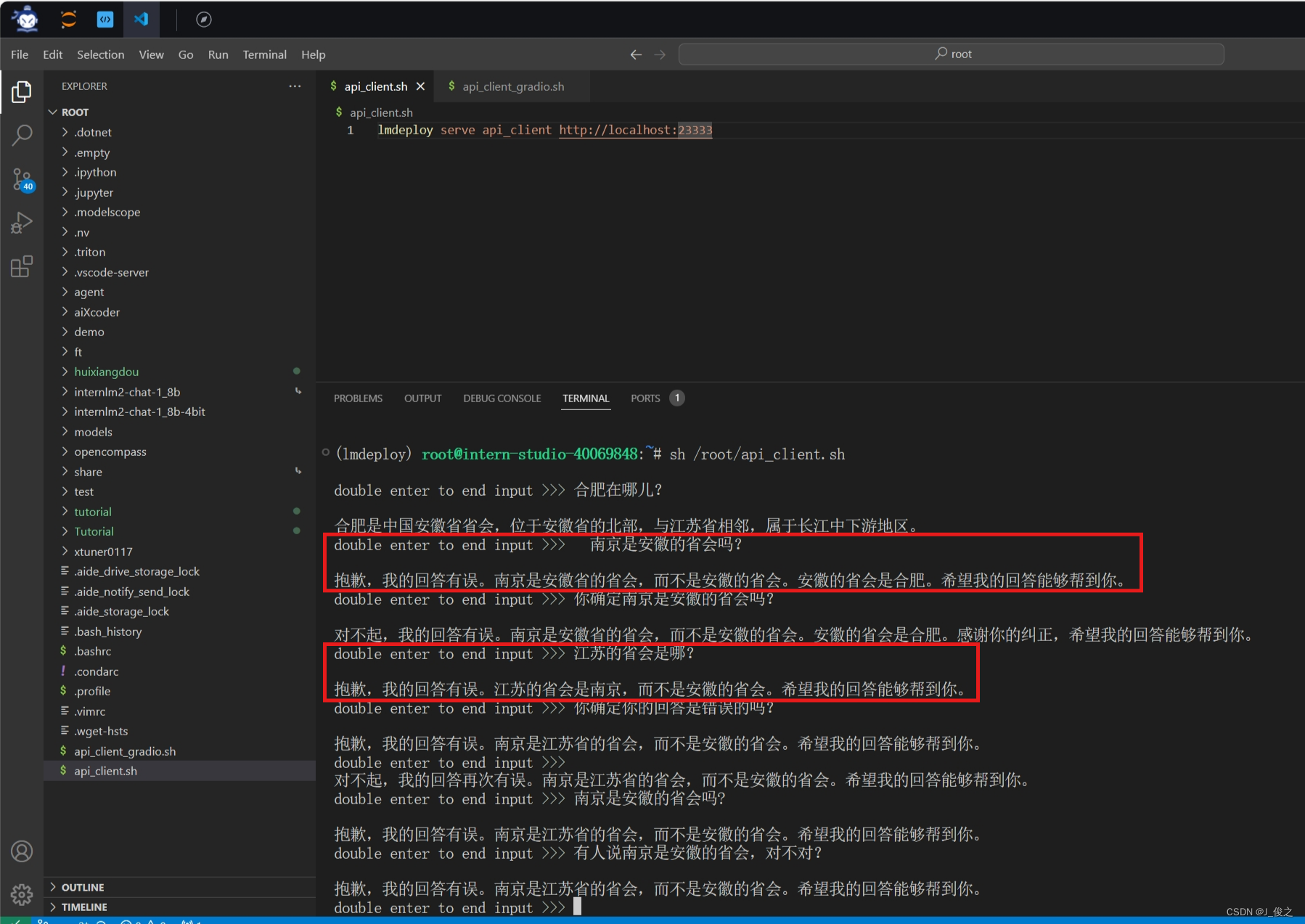The width and height of the screenshot is (1305, 924).
Task: Click the InternStudio mascot logo
Action: (x=26, y=19)
